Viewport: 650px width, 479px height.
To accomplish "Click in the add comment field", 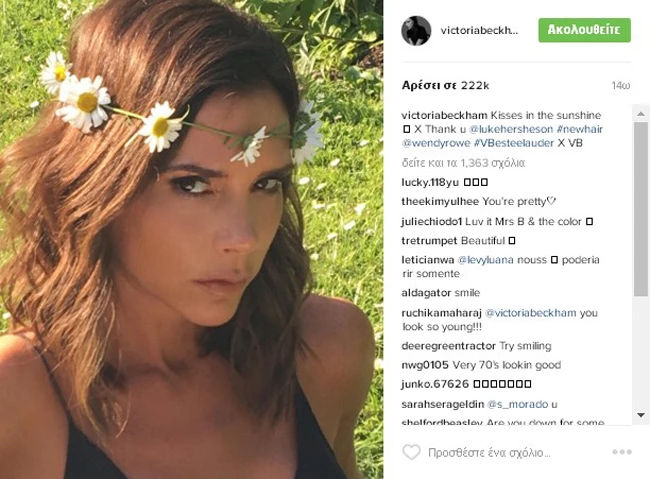I will pyautogui.click(x=489, y=452).
